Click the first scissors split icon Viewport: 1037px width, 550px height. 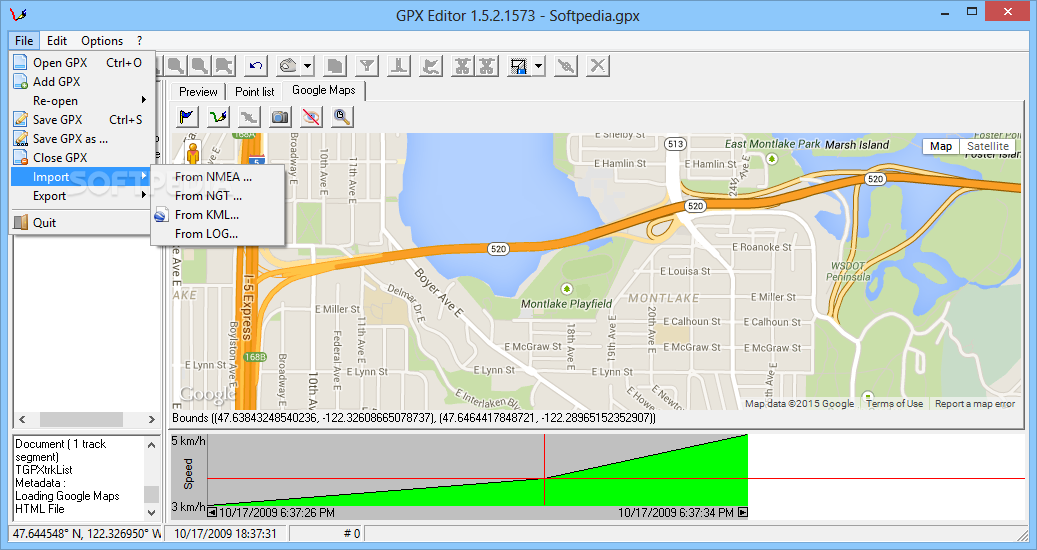[x=462, y=65]
